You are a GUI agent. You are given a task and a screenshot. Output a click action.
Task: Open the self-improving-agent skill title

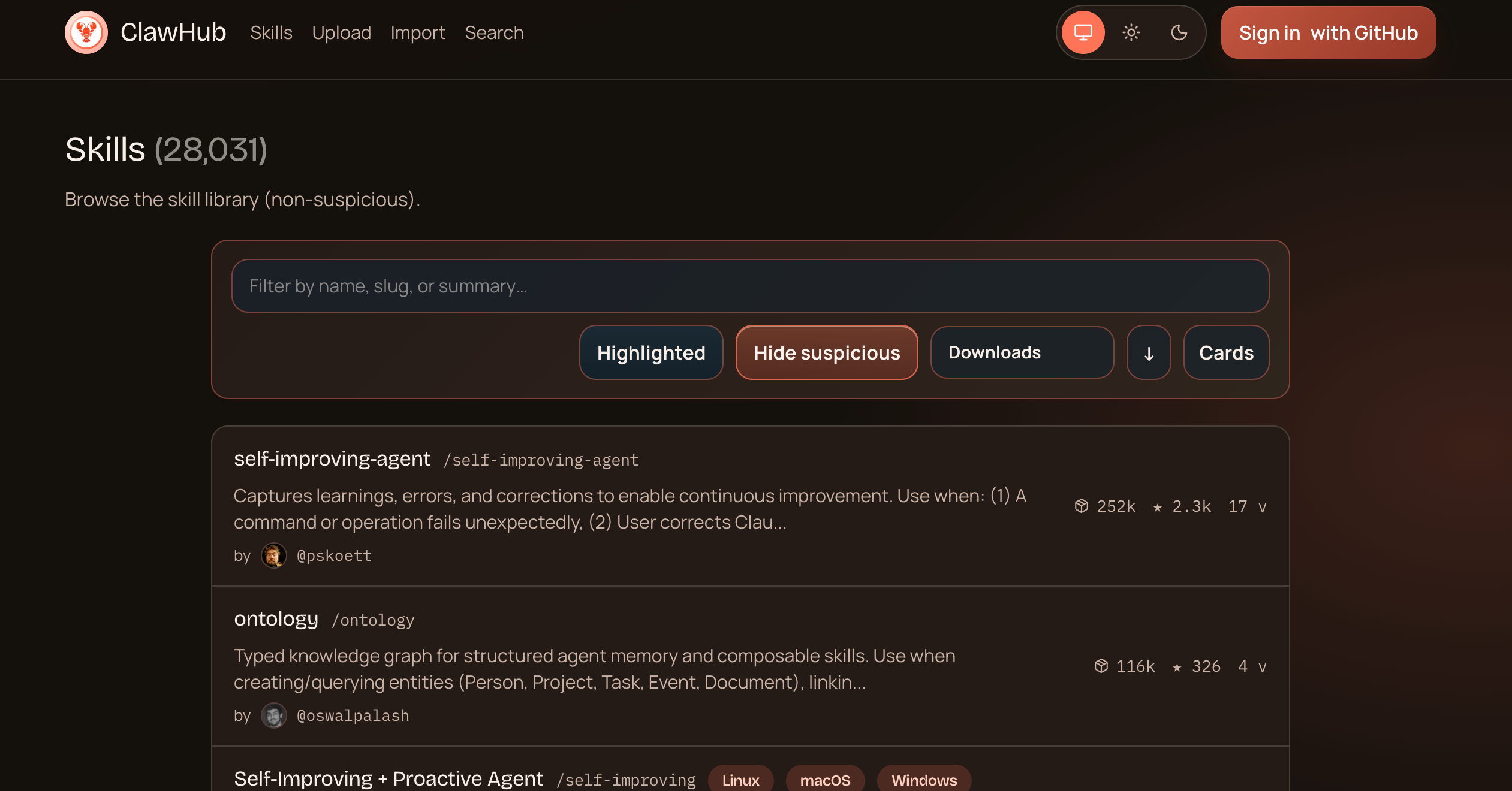pos(332,459)
